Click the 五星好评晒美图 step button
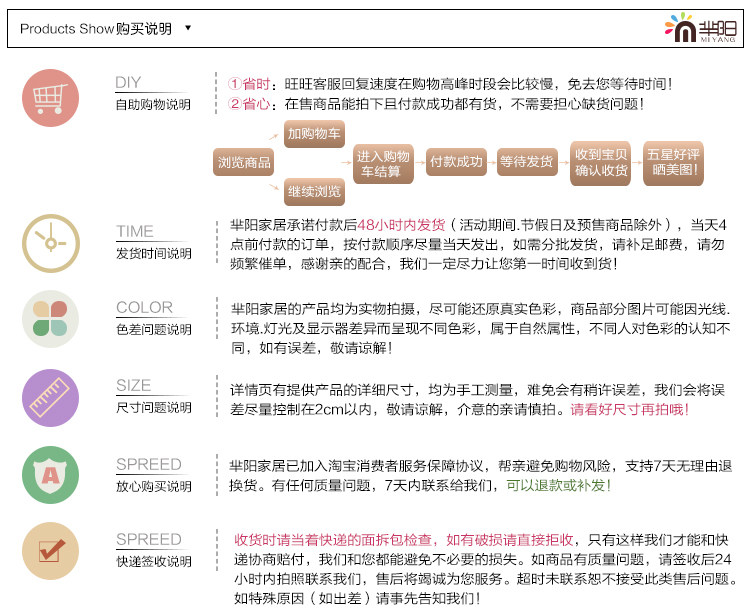This screenshot has height=612, width=750. pos(673,163)
